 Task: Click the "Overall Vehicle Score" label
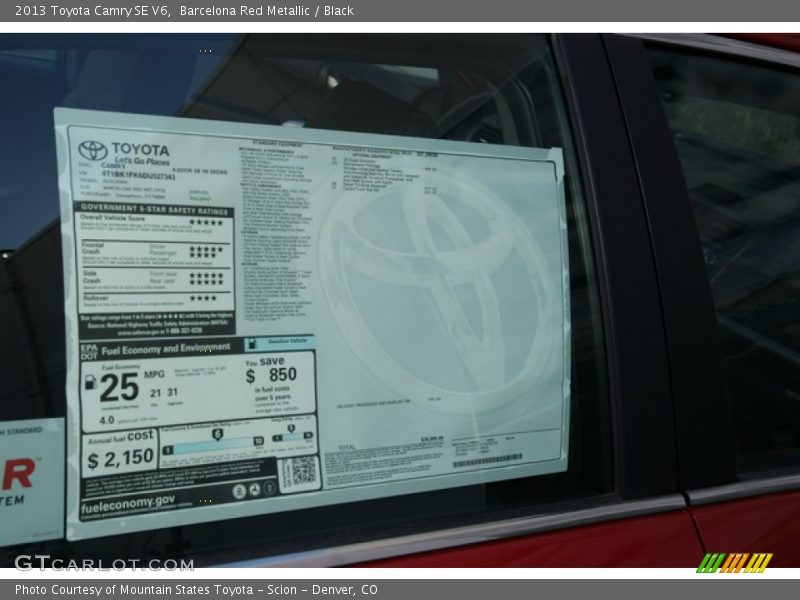coord(112,218)
